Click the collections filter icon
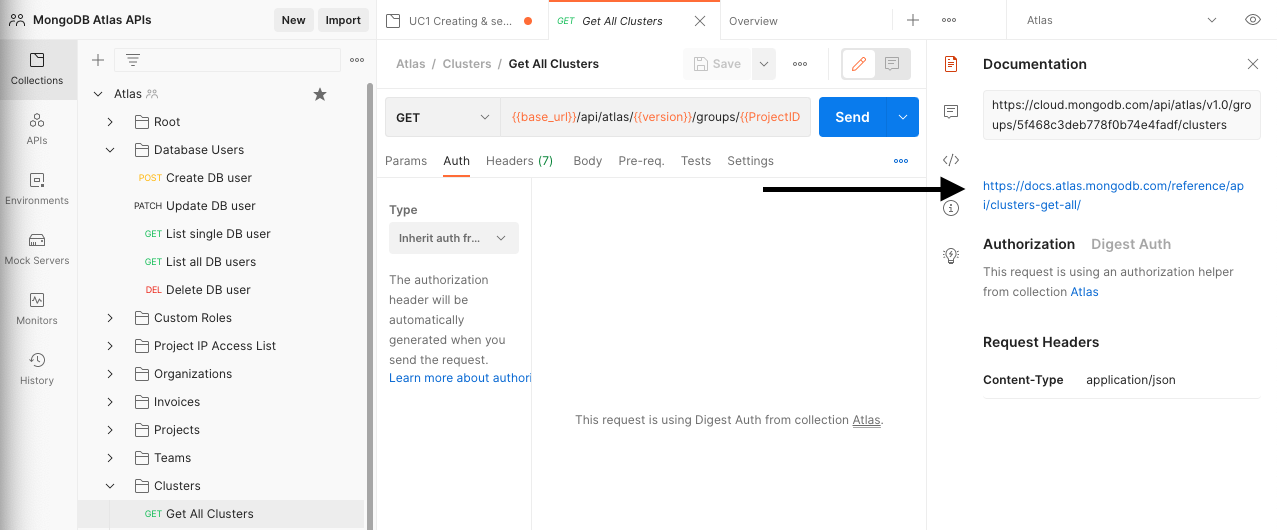This screenshot has width=1277, height=530. tap(132, 60)
